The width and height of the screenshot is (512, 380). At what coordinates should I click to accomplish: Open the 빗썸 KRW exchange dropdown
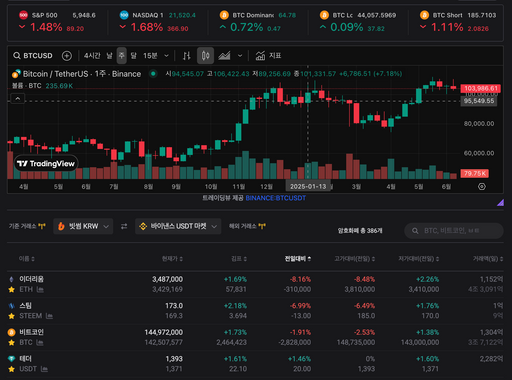[x=83, y=226]
